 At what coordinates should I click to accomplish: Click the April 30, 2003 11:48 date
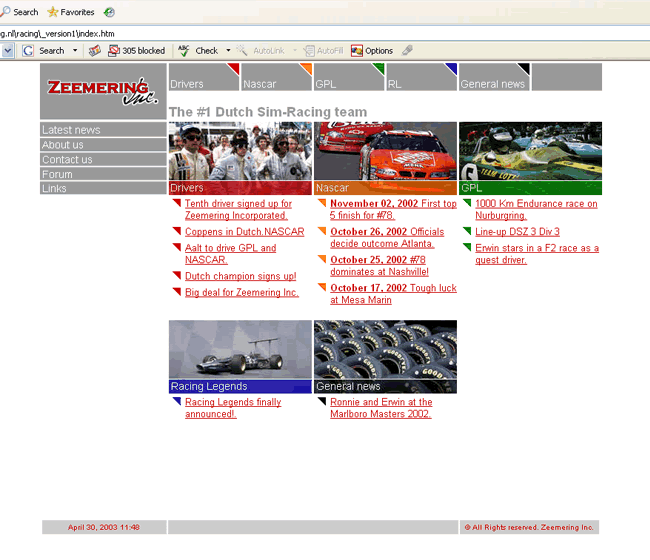coord(104,527)
